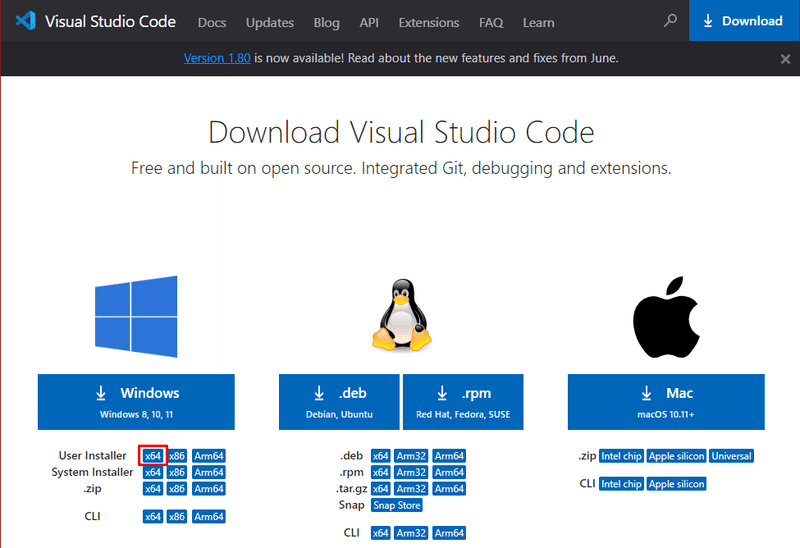The width and height of the screenshot is (800, 548).
Task: Download Windows System Installer x86
Action: click(177, 472)
